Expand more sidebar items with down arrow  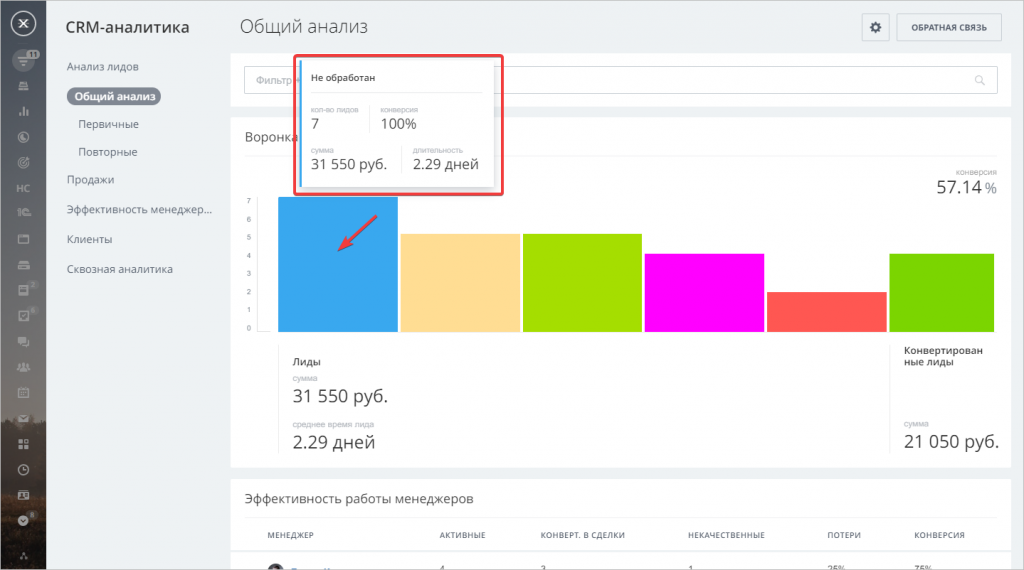[x=23, y=520]
